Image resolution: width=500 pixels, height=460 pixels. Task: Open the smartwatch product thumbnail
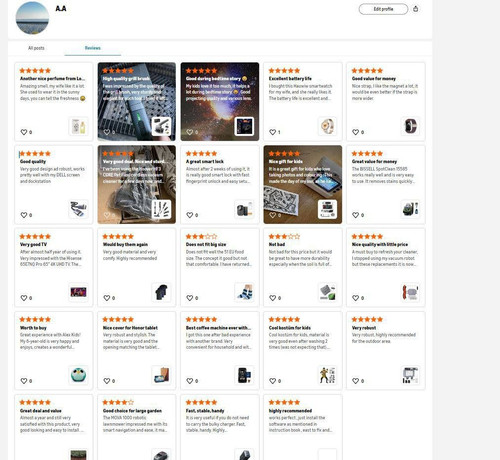coord(327,126)
